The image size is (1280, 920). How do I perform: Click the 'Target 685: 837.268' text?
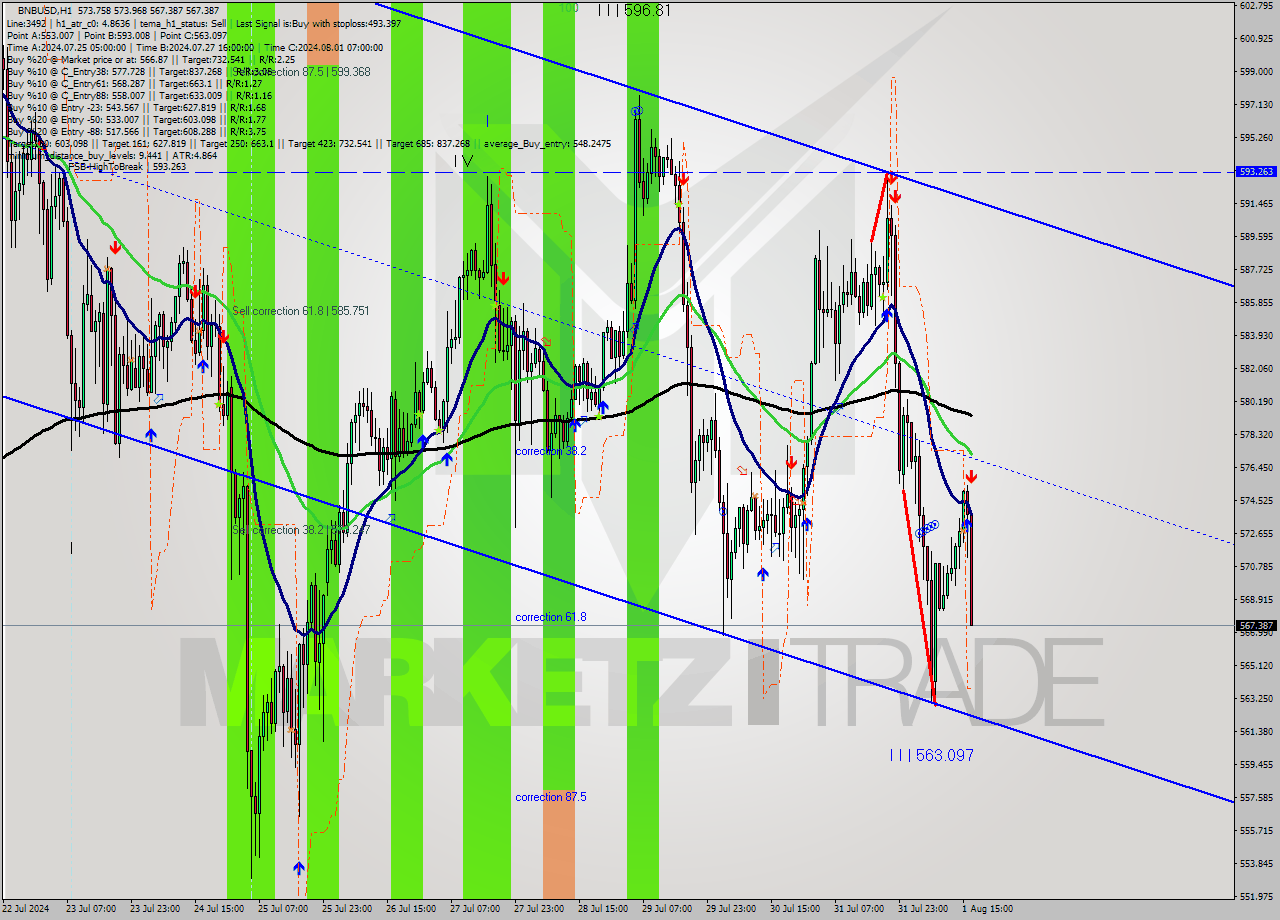pyautogui.click(x=428, y=143)
